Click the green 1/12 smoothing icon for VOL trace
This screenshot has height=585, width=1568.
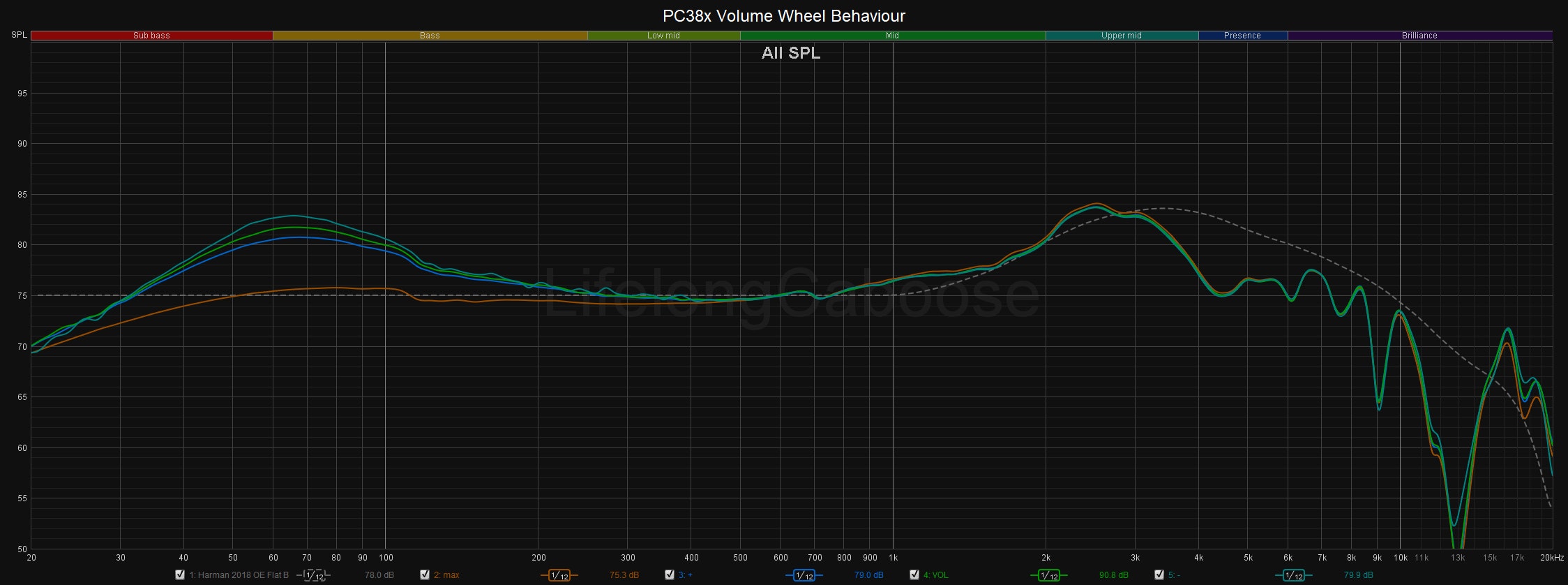tap(1048, 575)
